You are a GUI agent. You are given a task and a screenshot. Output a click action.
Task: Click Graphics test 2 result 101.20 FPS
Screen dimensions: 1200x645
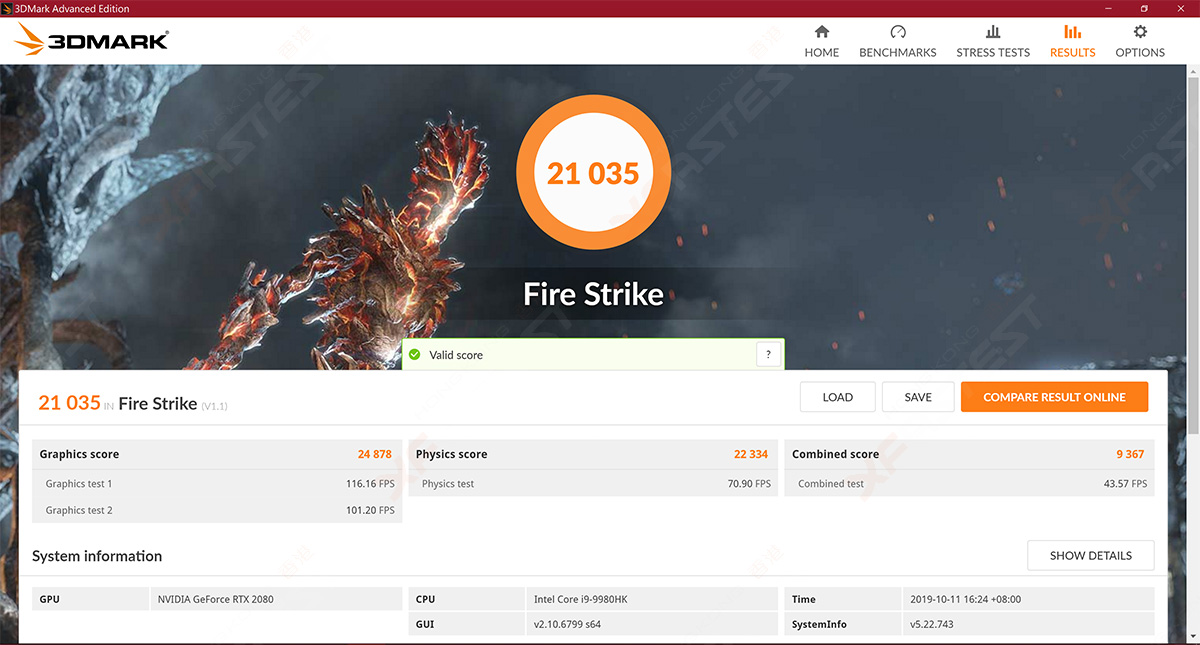click(x=370, y=510)
